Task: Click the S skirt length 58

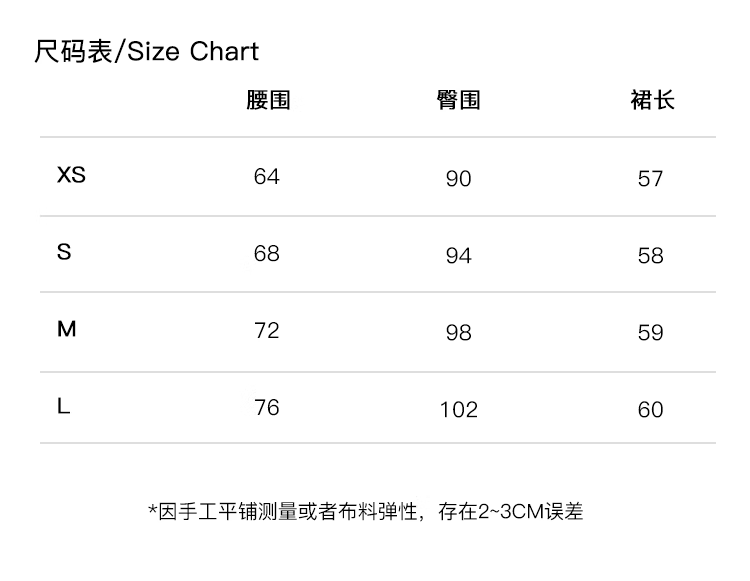Action: point(650,256)
